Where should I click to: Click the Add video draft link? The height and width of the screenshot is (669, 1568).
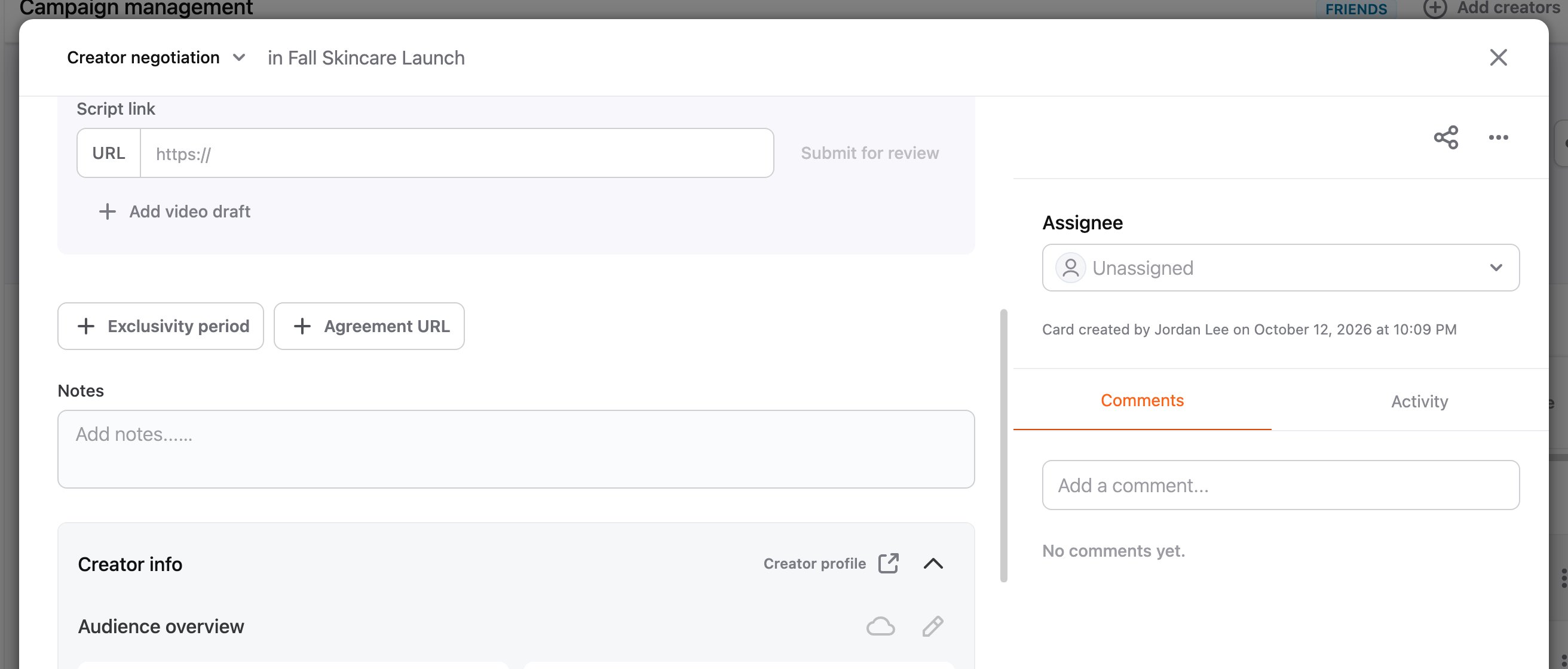click(189, 211)
